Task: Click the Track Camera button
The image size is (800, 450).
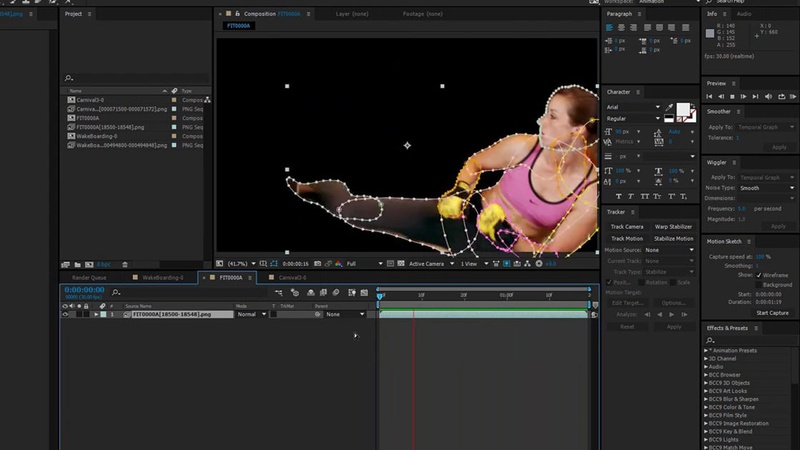Action: coord(627,227)
